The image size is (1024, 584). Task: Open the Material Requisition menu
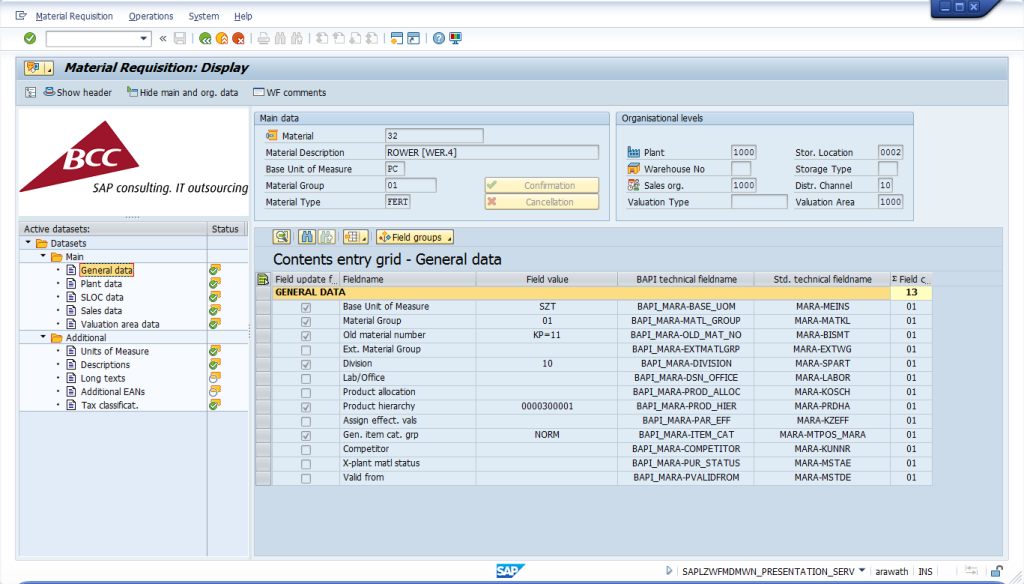pos(74,16)
